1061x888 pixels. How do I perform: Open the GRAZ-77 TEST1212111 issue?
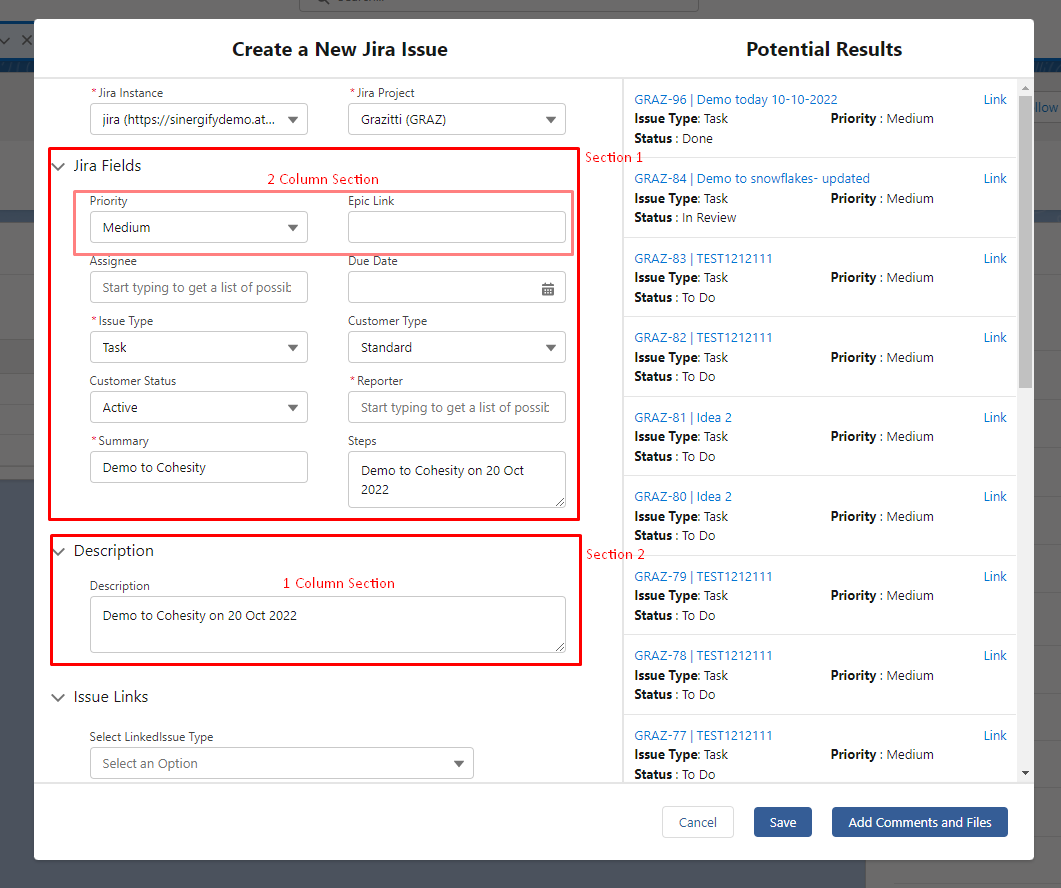[x=703, y=736]
